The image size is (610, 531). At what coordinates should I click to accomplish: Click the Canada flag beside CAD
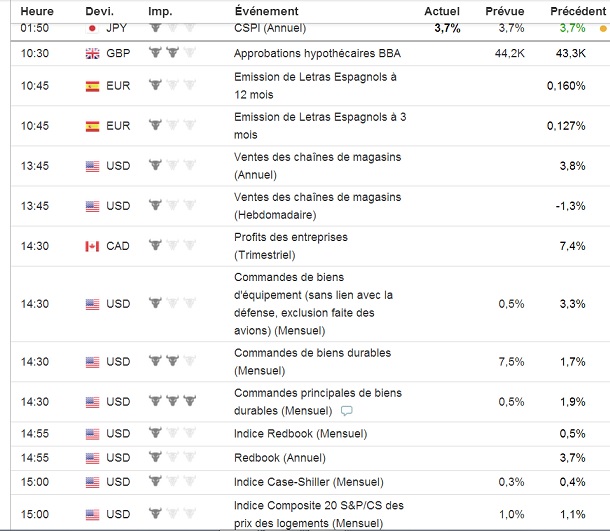[93, 246]
